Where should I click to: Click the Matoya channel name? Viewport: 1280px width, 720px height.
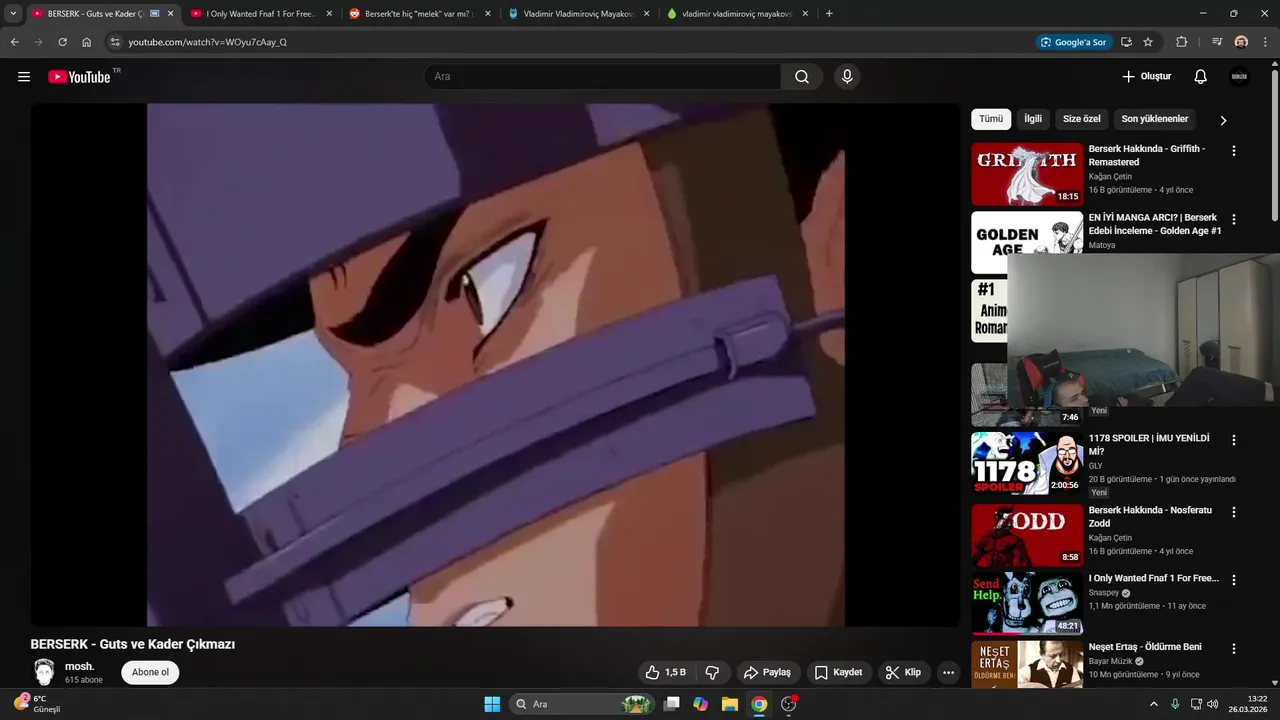click(1102, 245)
